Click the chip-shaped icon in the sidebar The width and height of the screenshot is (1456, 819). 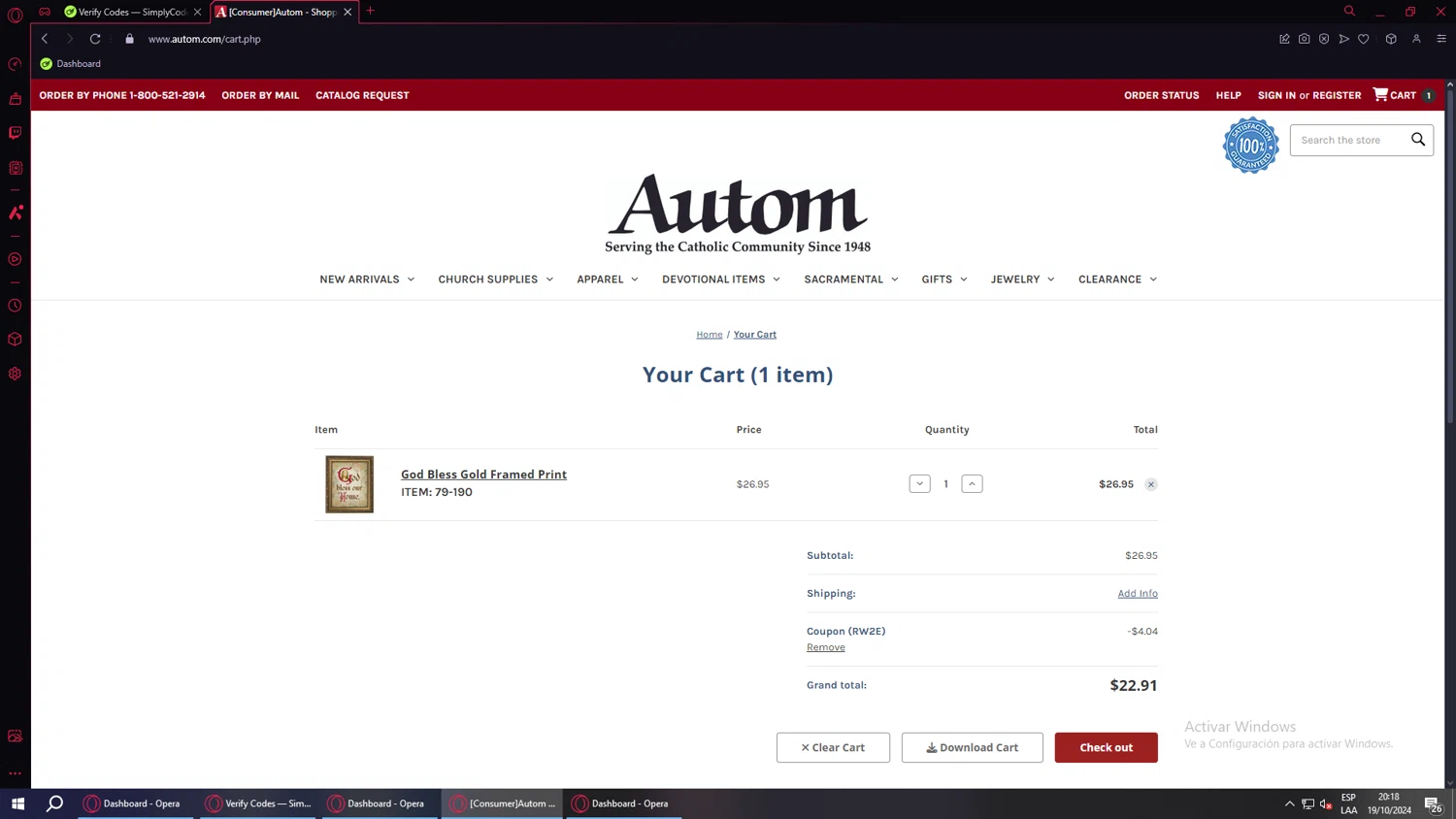point(15,168)
